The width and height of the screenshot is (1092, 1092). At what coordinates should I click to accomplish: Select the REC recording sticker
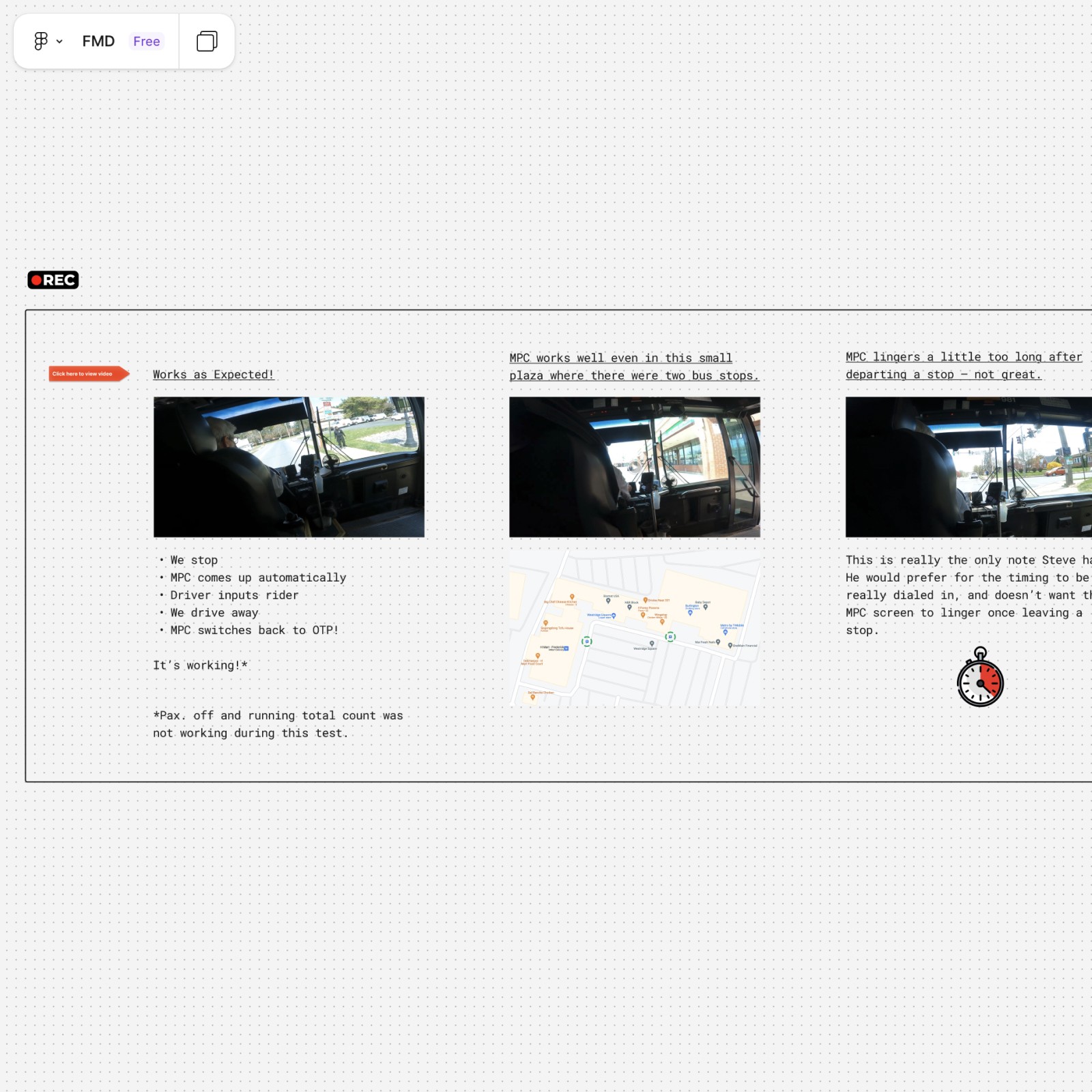coord(53,280)
